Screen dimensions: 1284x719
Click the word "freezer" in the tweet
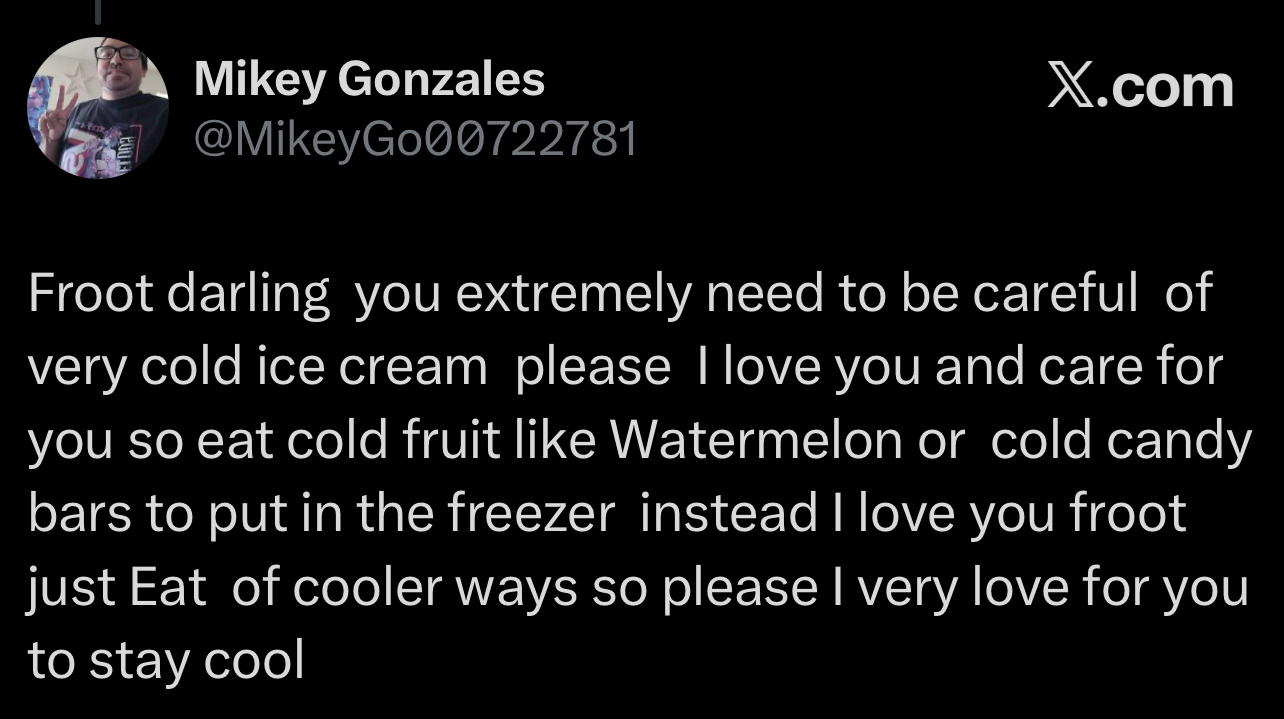click(x=530, y=514)
